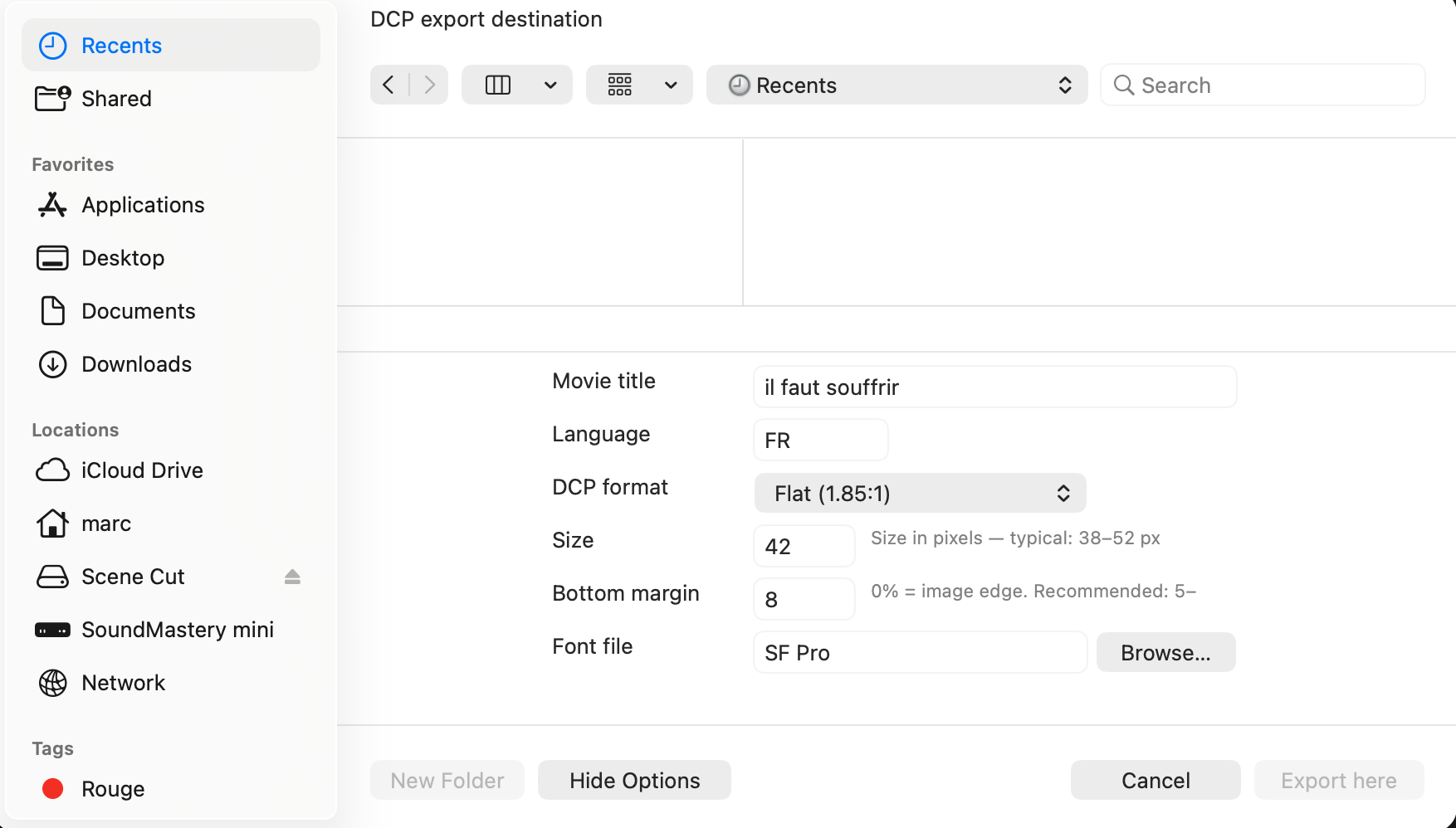Image resolution: width=1456 pixels, height=828 pixels.
Task: Open the grouping options menu
Action: tap(639, 85)
